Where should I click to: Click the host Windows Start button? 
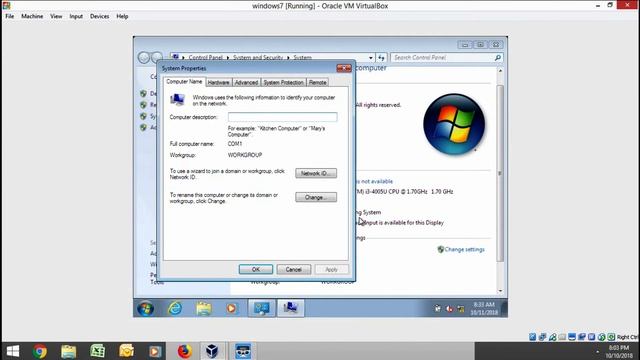[x=13, y=351]
